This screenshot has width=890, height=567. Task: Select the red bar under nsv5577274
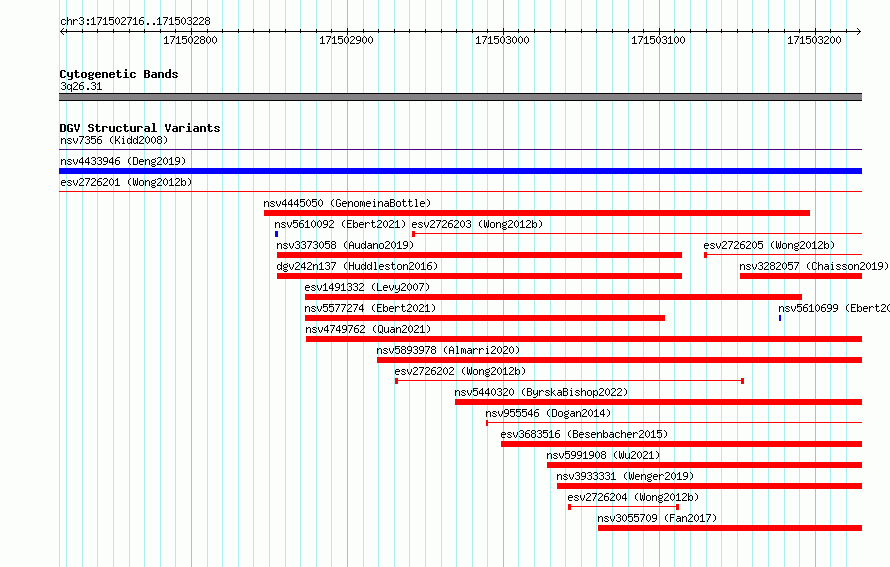(x=485, y=318)
